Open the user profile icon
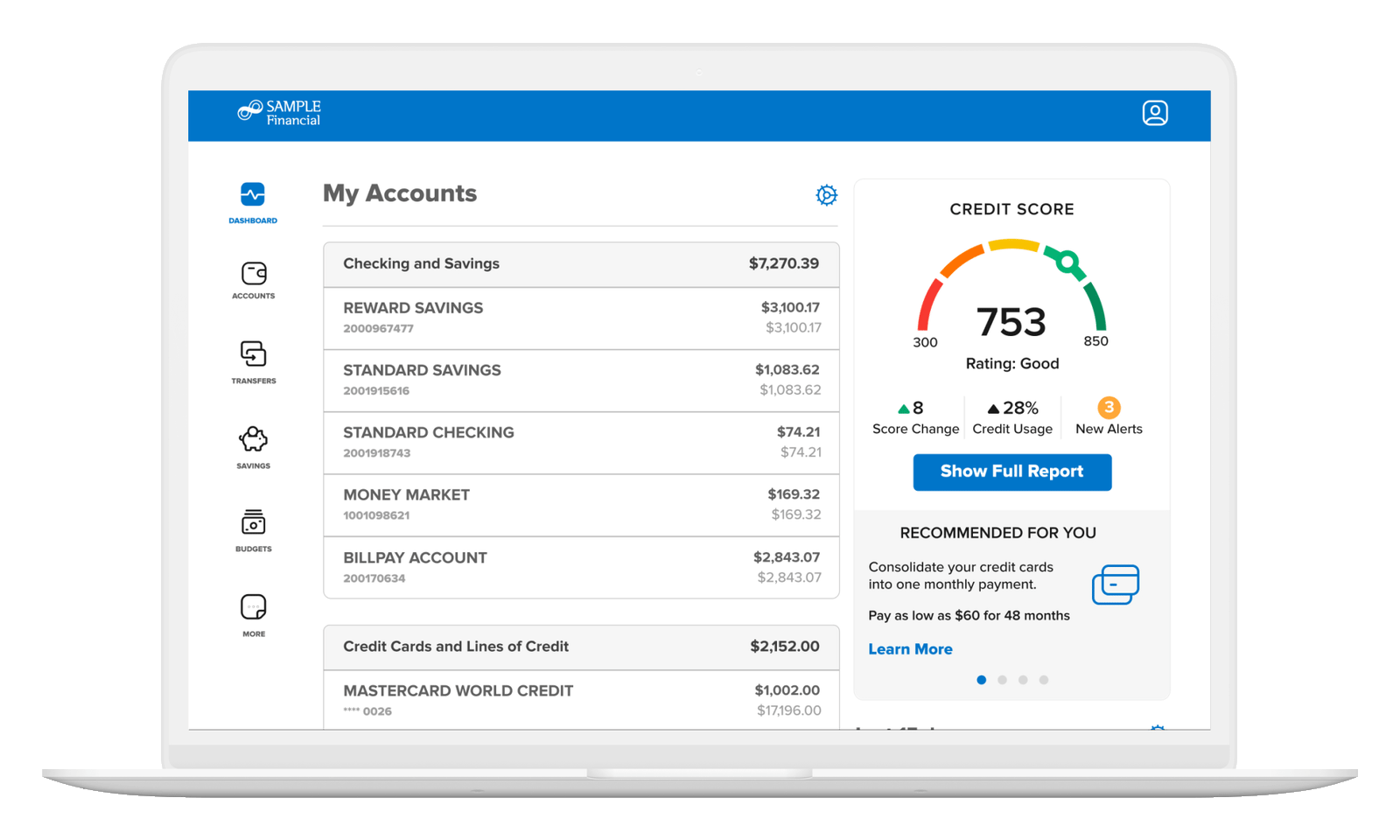Viewport: 1400px width, 840px height. [x=1157, y=113]
